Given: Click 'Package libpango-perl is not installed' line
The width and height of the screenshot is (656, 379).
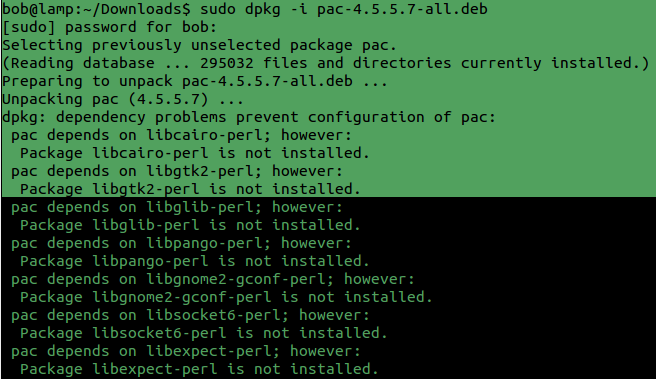Looking at the screenshot, I should pyautogui.click(x=195, y=261).
